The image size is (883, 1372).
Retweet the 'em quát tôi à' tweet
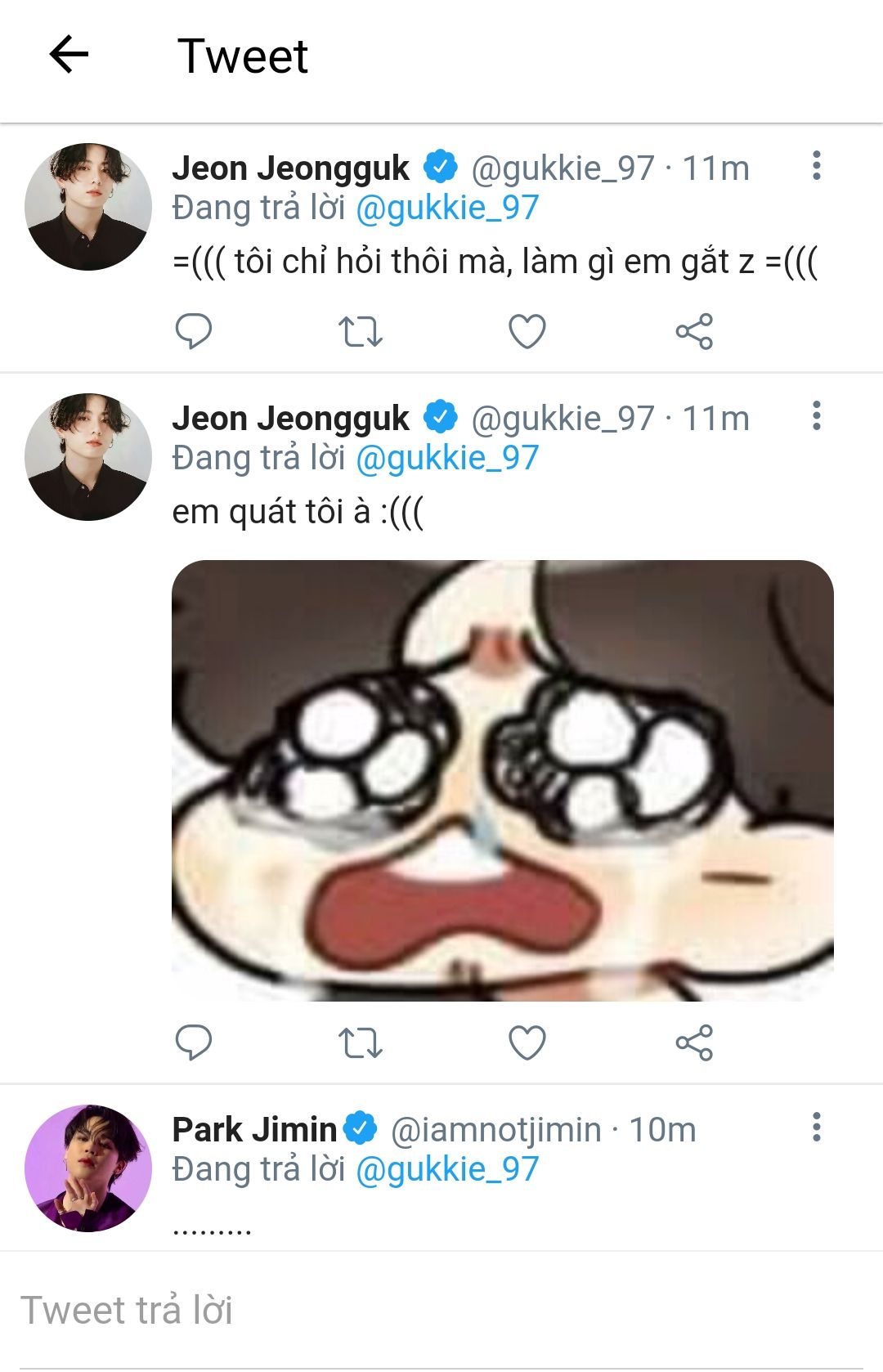click(360, 1042)
